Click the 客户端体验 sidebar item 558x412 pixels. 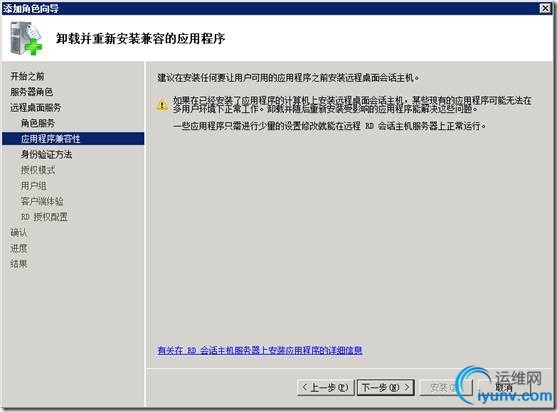[x=42, y=201]
